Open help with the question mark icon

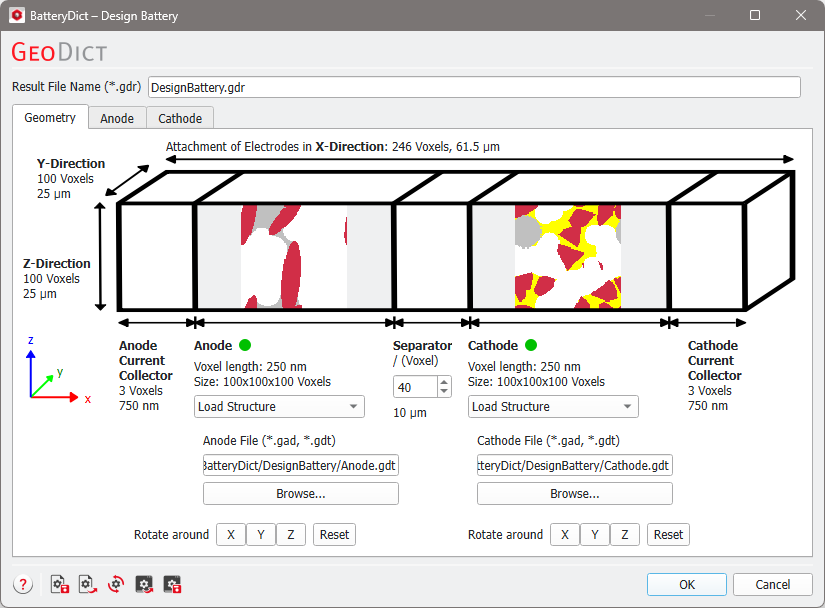23,584
